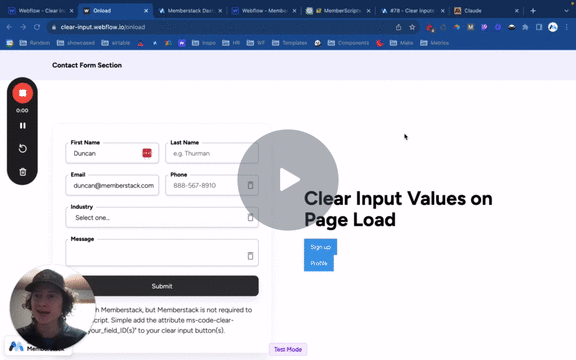Delete the recording via trash icon in recorder
This screenshot has height=360, width=576.
coord(22,172)
